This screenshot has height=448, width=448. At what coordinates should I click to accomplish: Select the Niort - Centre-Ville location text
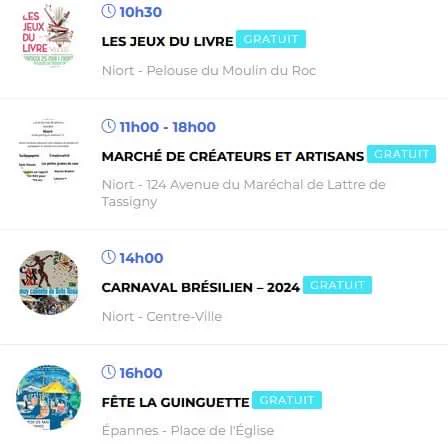click(x=162, y=316)
